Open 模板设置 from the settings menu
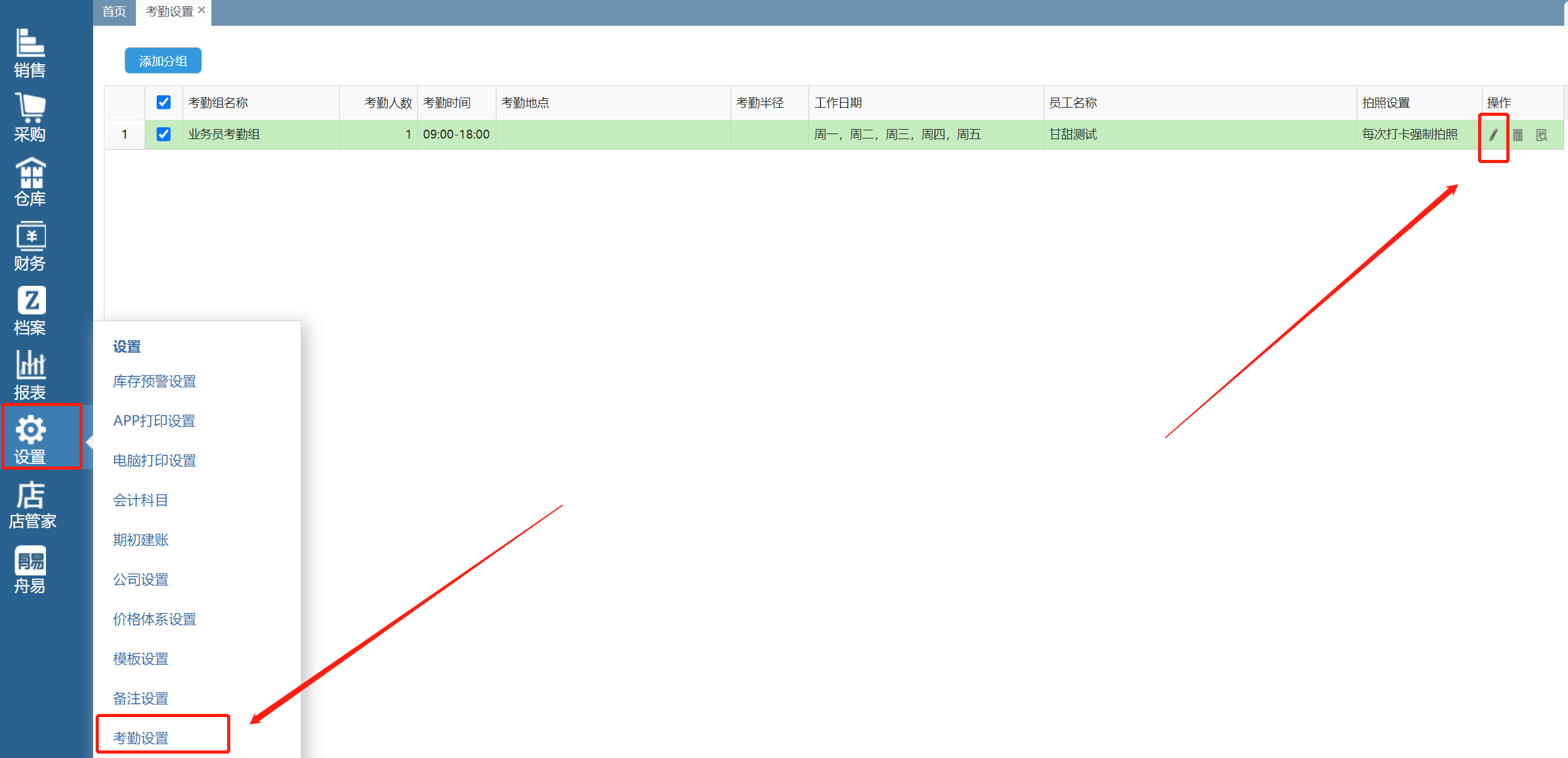The image size is (1568, 758). [141, 659]
